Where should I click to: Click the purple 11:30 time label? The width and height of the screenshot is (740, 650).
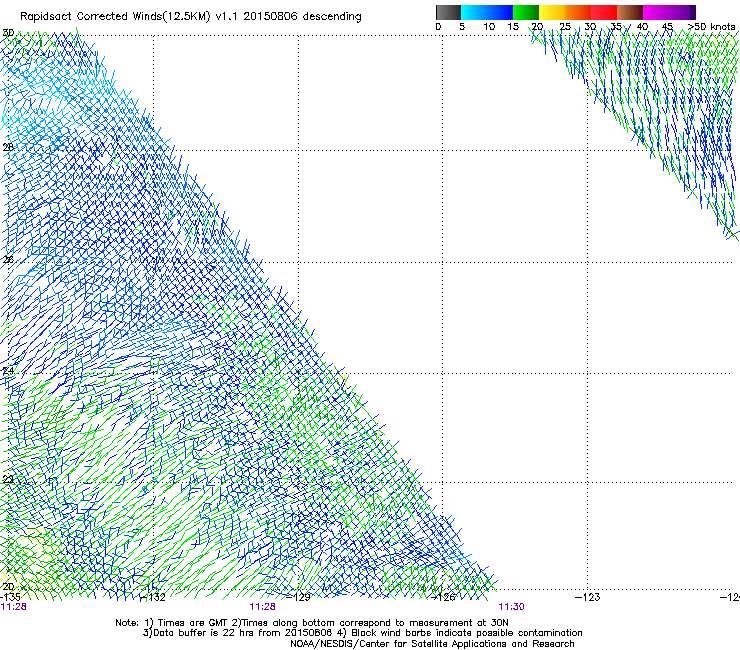(x=512, y=607)
